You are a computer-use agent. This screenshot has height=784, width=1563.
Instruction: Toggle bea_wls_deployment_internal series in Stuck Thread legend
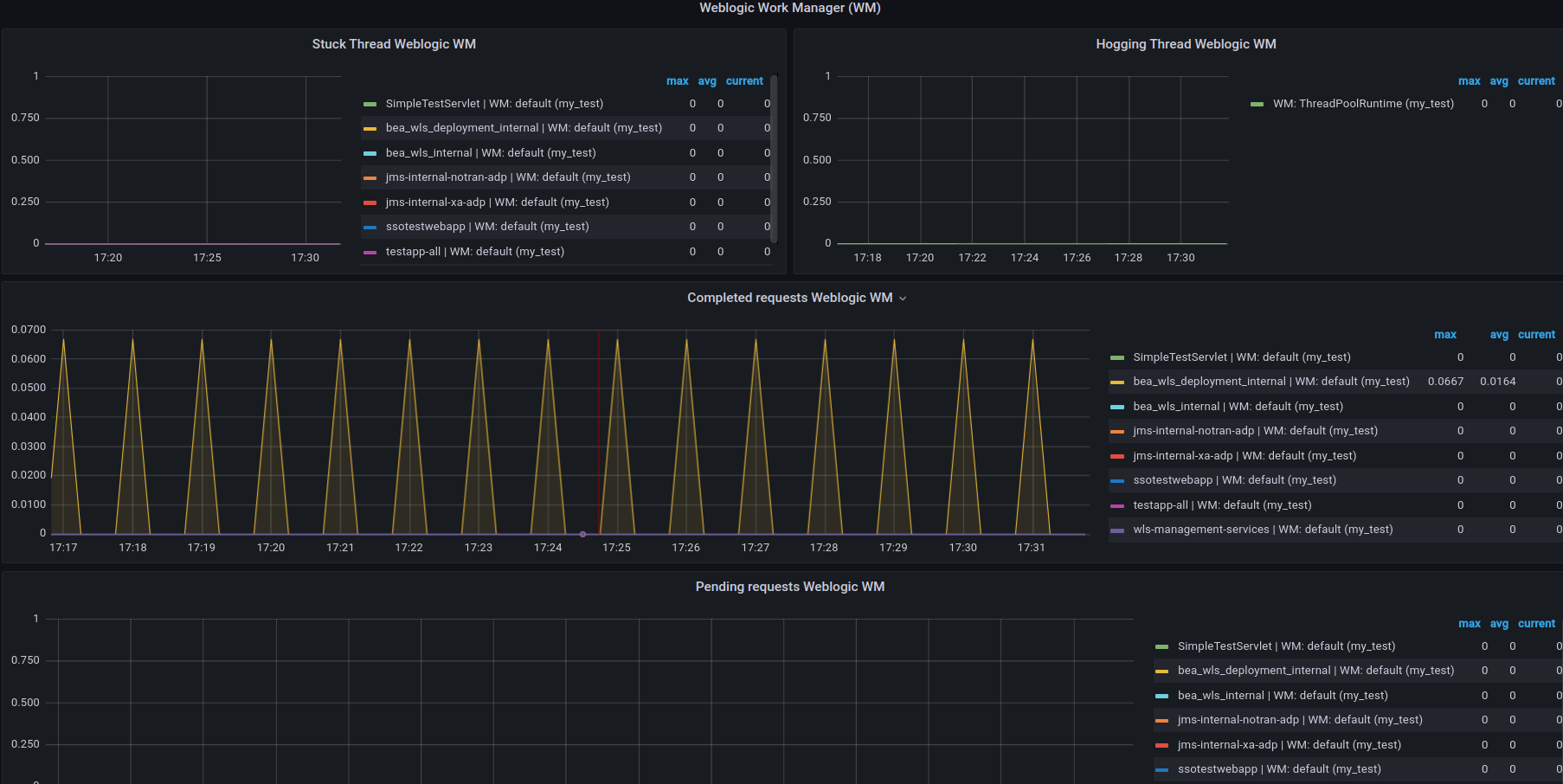click(x=524, y=128)
